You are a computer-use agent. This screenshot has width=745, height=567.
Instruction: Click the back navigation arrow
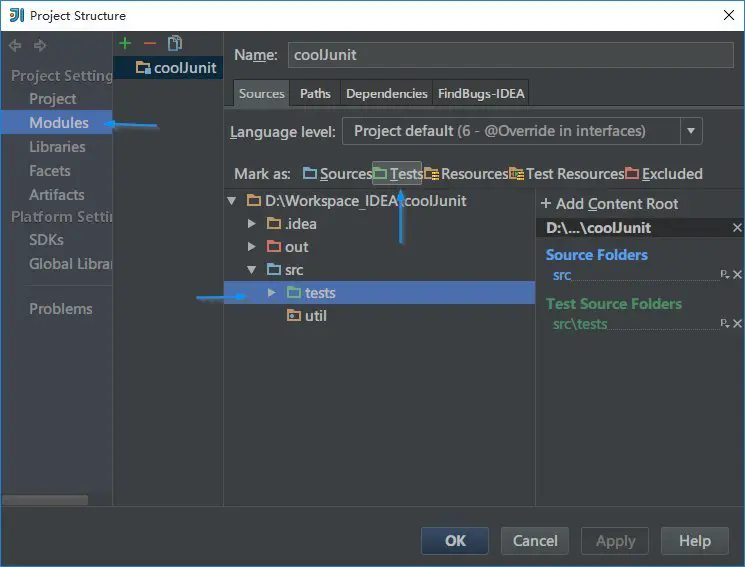click(x=15, y=46)
